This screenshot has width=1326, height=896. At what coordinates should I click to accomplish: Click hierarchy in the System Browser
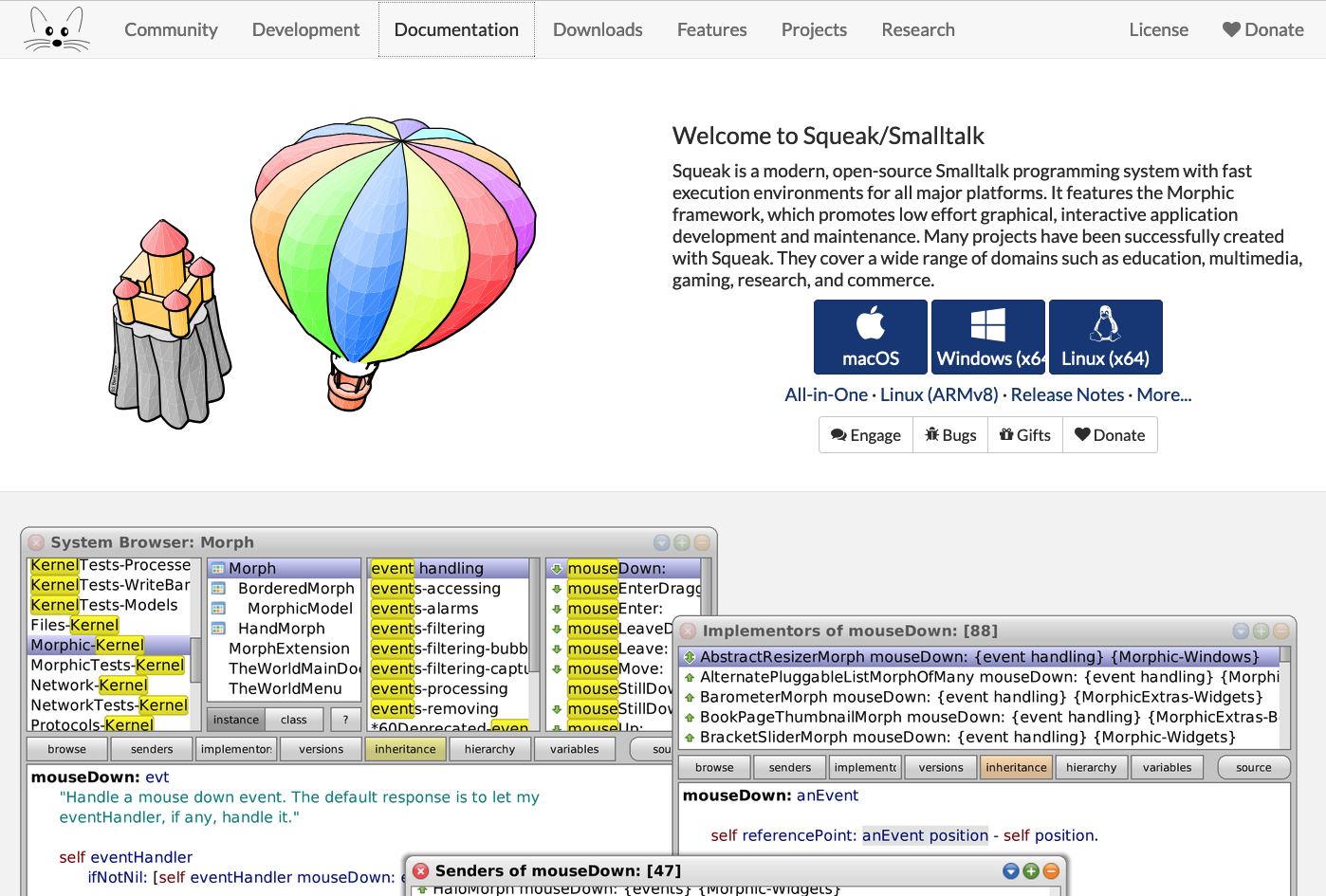[489, 749]
